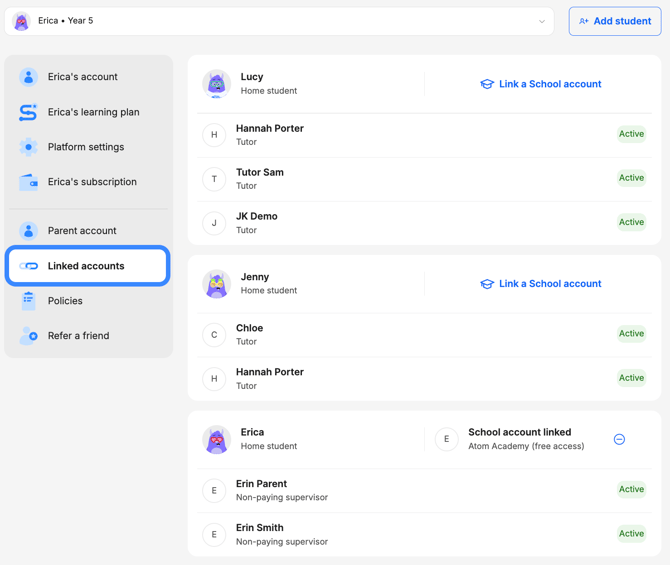670x565 pixels.
Task: Select the JK Demo name
Action: 257,216
